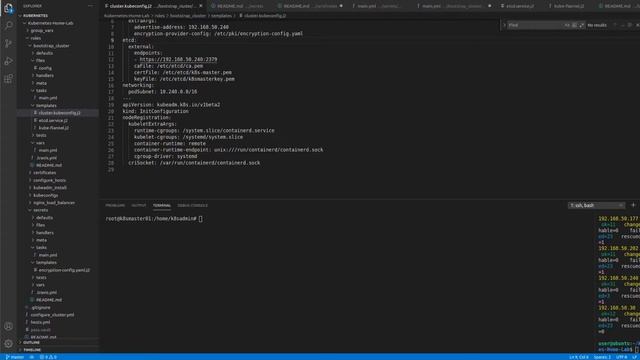Open the Manage gear icon

point(8,344)
